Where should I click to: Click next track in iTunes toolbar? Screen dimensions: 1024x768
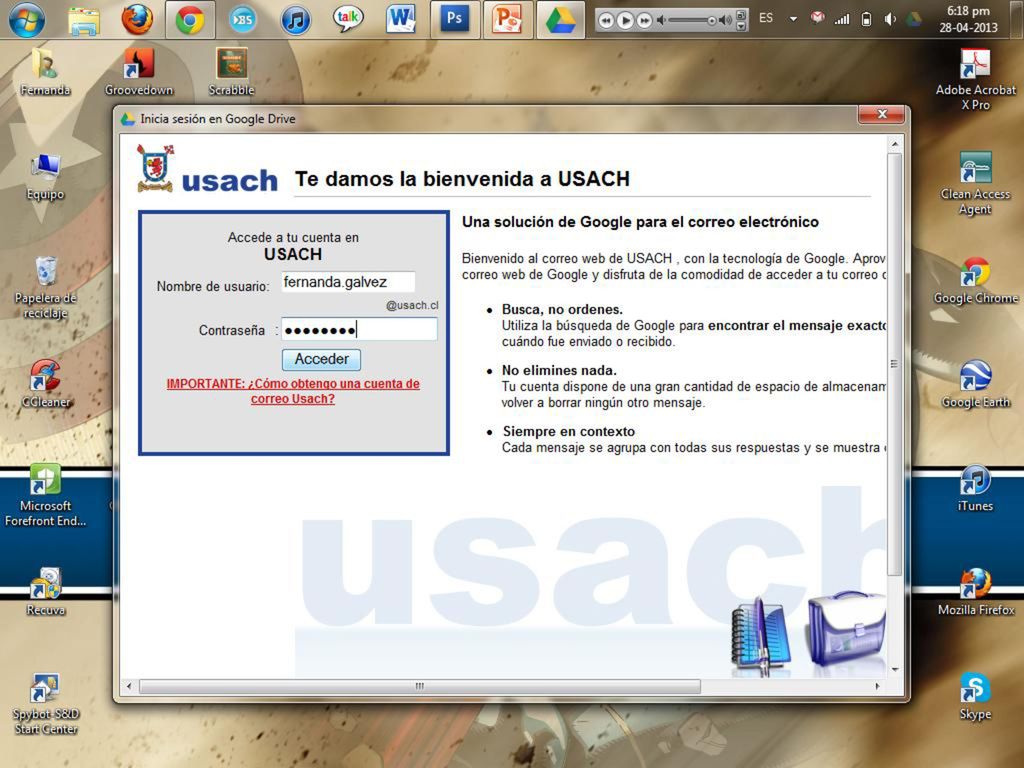click(x=644, y=21)
